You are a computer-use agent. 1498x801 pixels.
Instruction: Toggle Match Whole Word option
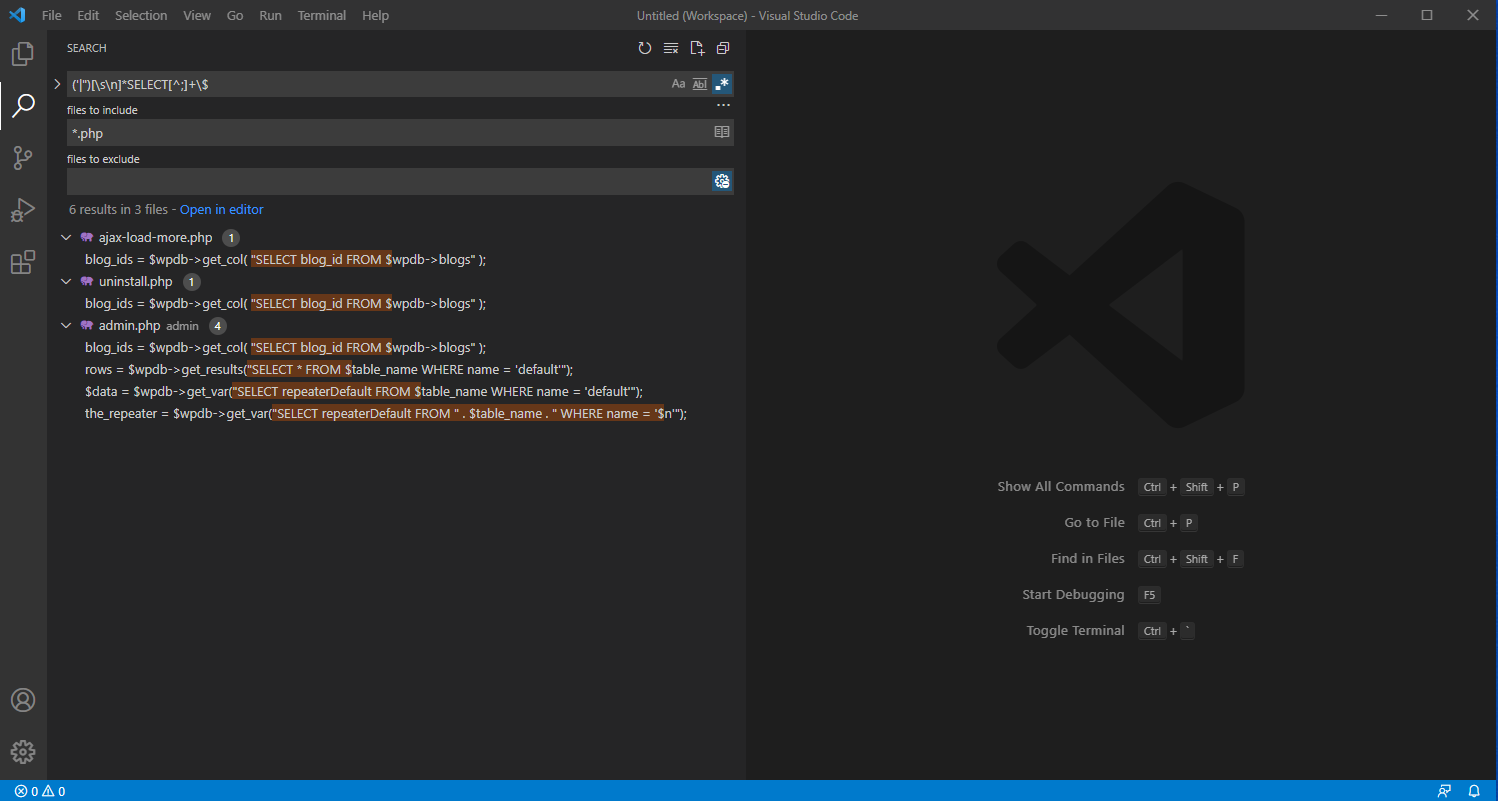coord(700,84)
